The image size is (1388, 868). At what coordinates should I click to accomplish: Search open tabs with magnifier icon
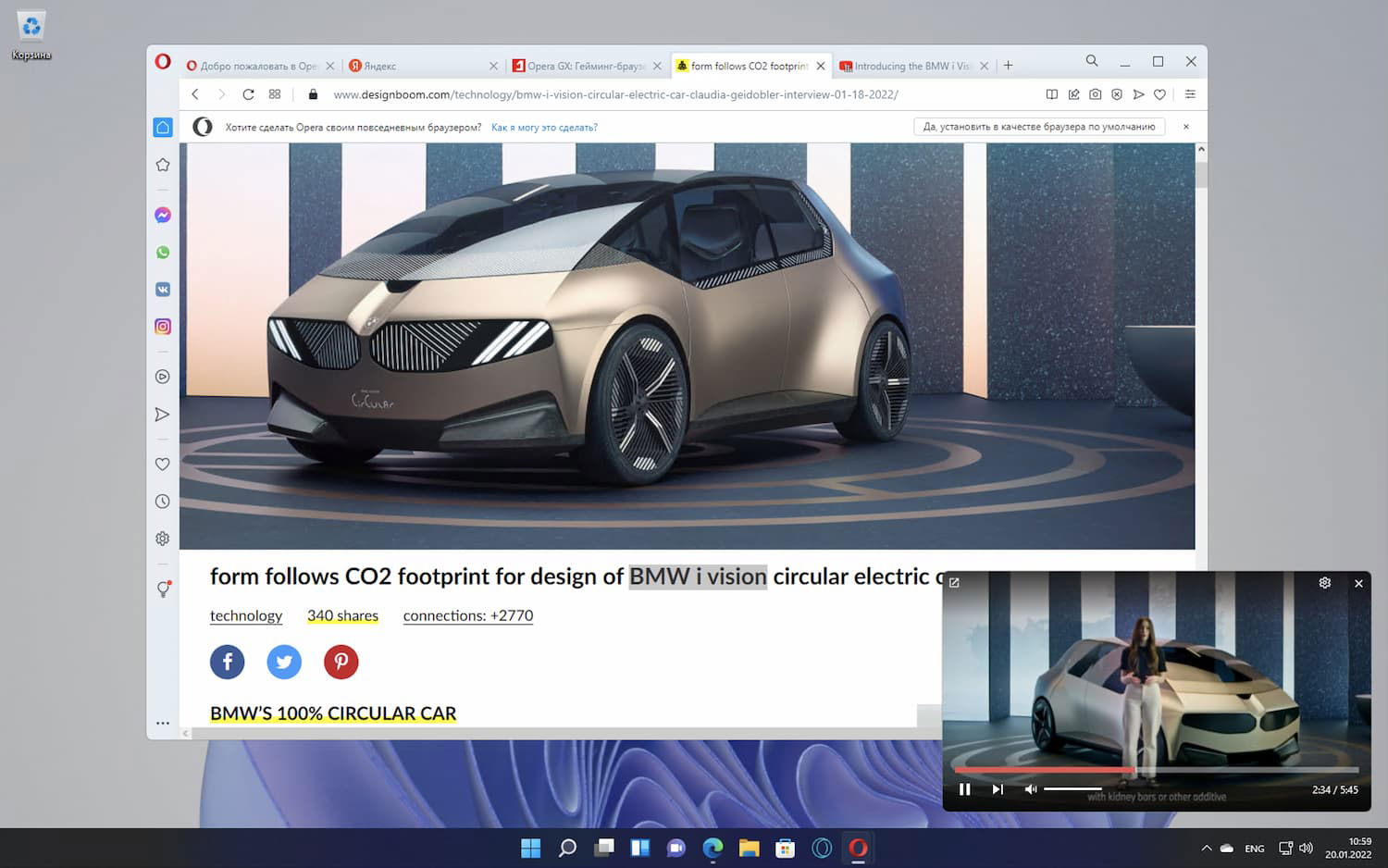pyautogui.click(x=1092, y=61)
